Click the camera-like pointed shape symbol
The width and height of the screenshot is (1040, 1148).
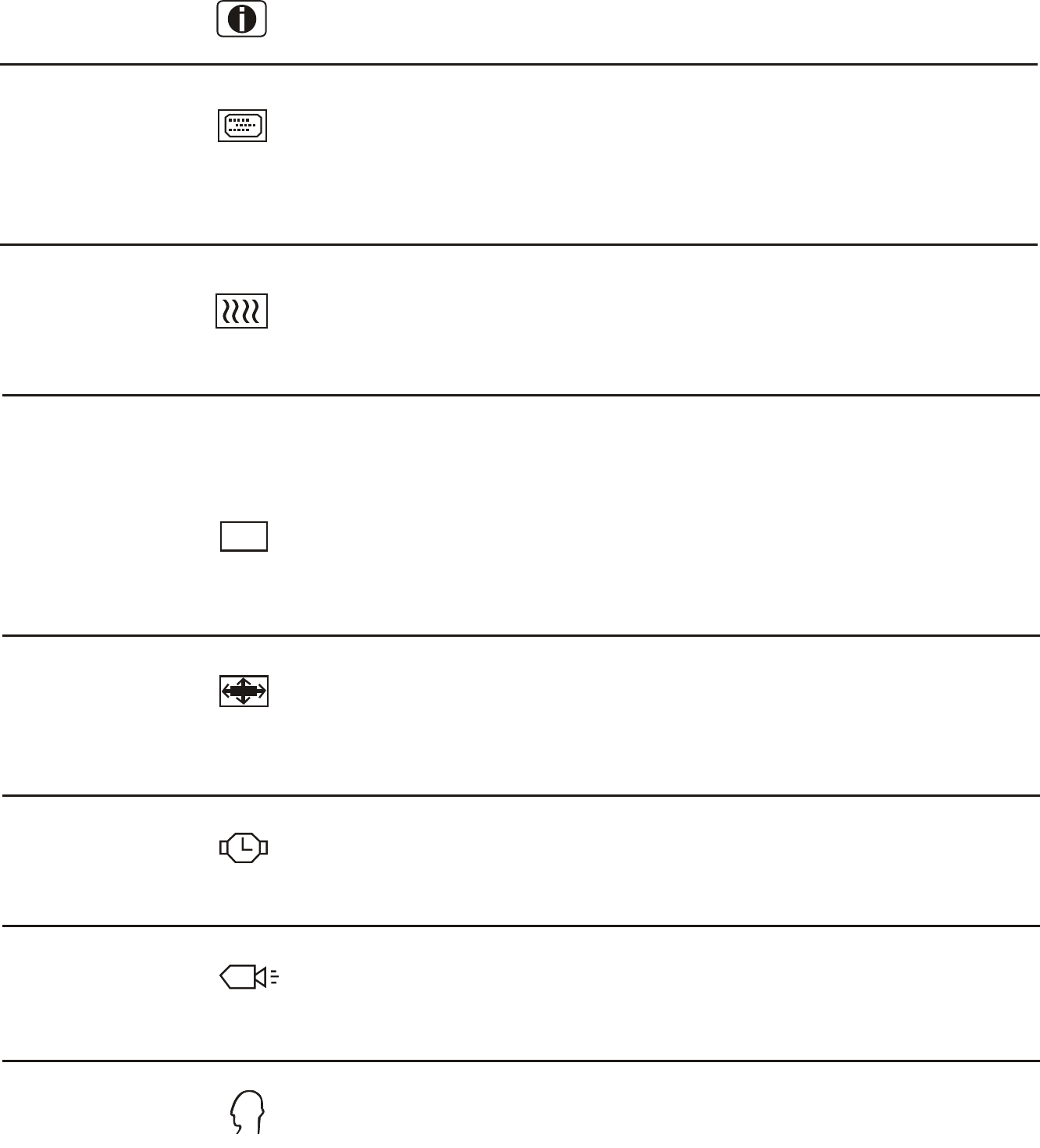pos(248,977)
